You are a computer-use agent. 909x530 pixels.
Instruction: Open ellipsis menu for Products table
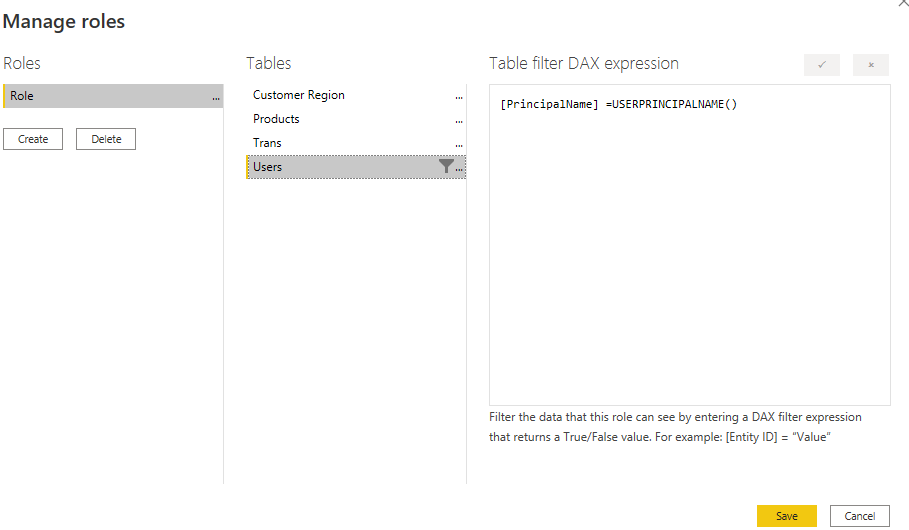tap(459, 121)
